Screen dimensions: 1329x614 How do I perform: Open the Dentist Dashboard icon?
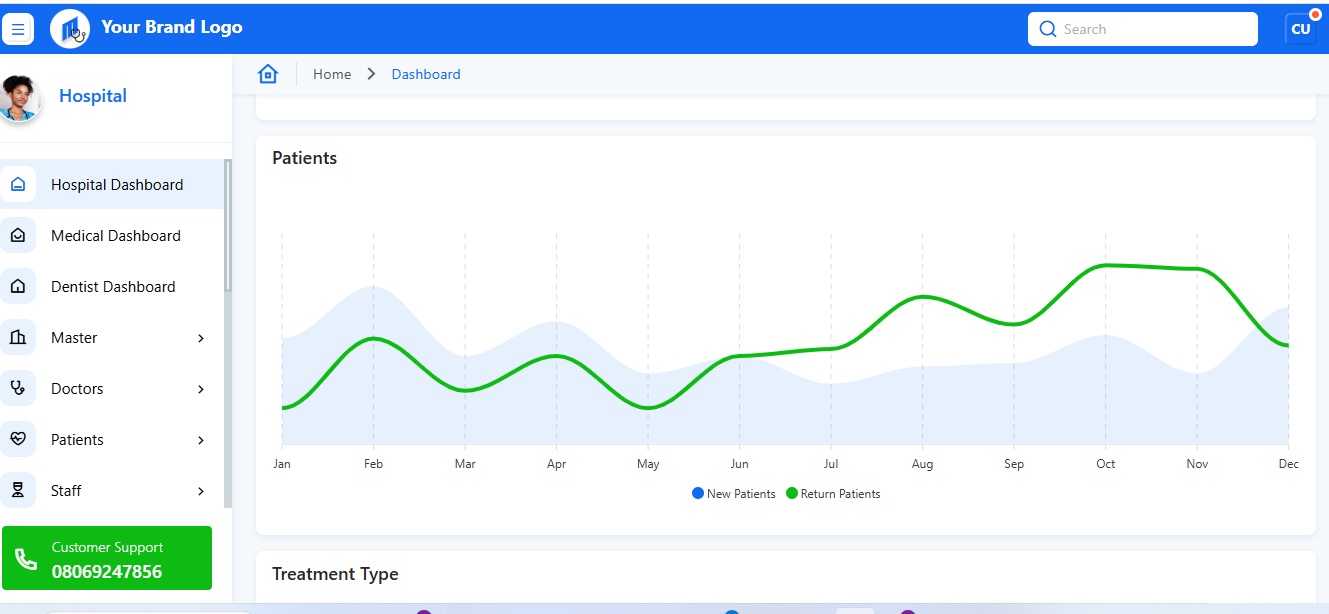pyautogui.click(x=19, y=286)
